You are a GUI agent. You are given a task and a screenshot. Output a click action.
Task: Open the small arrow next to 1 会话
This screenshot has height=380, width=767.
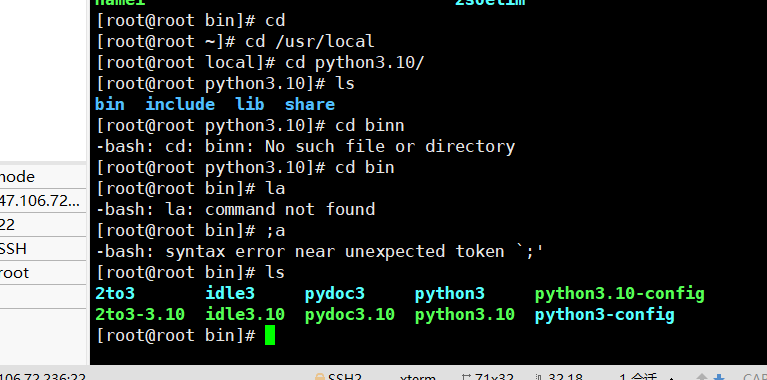coord(671,378)
